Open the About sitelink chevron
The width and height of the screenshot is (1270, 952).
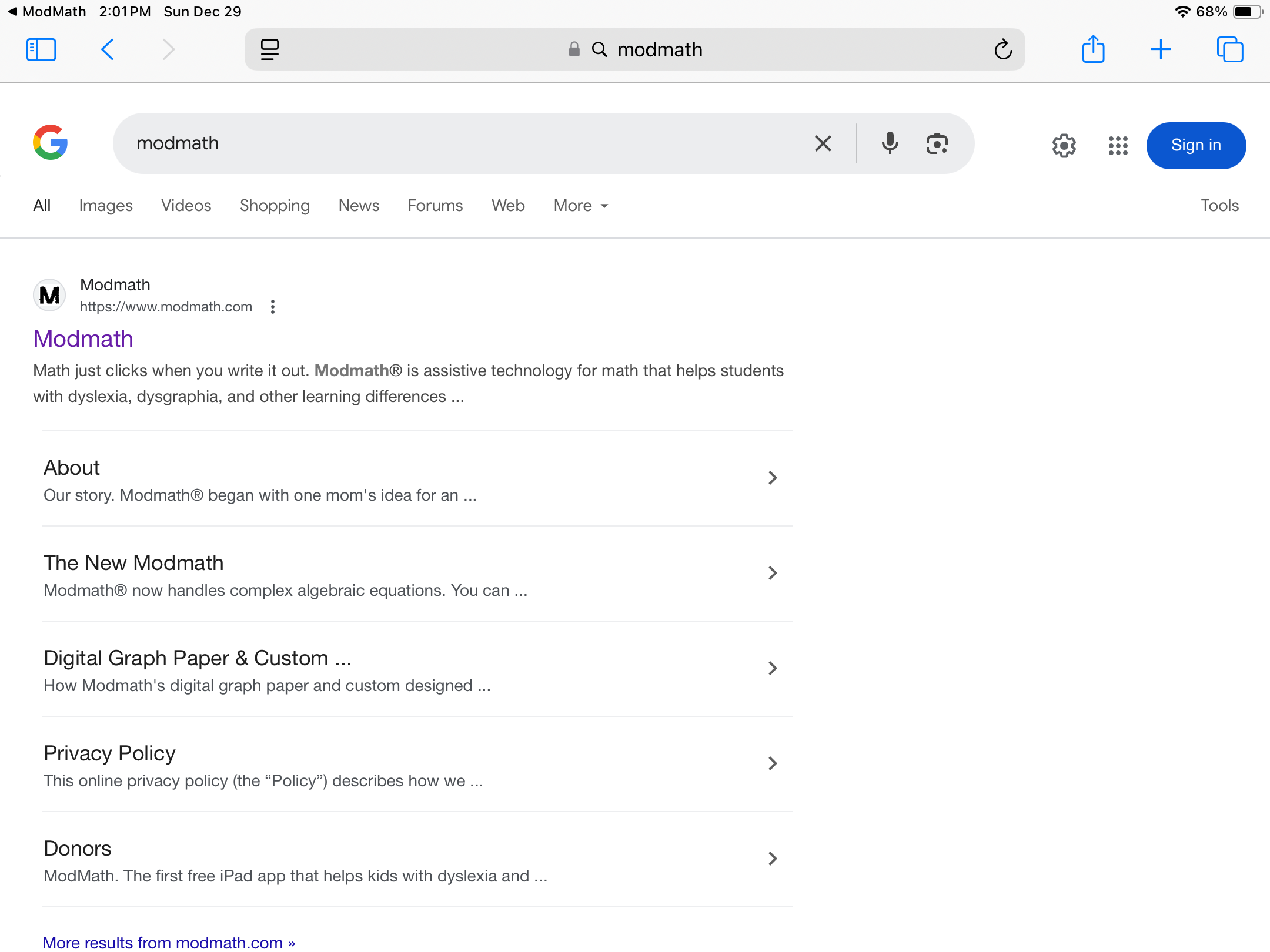[x=773, y=478]
